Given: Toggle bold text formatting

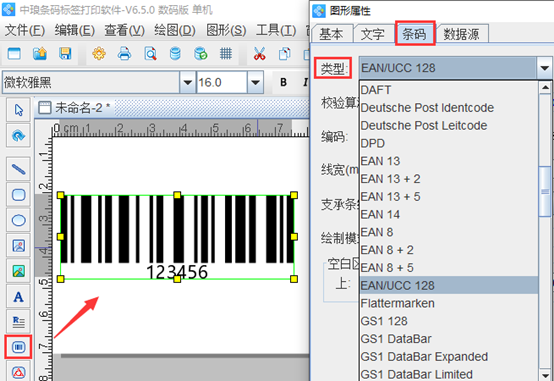Looking at the screenshot, I should 283,82.
